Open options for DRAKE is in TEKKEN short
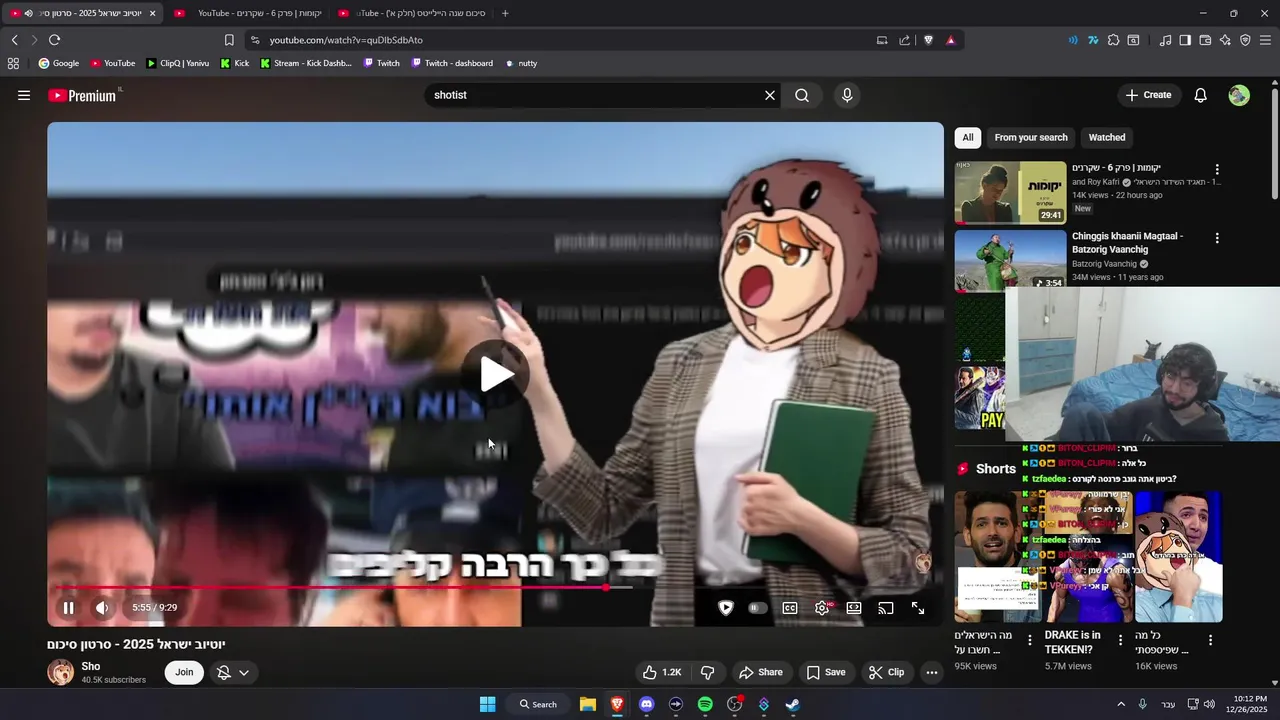Viewport: 1280px width, 720px height. point(1120,640)
